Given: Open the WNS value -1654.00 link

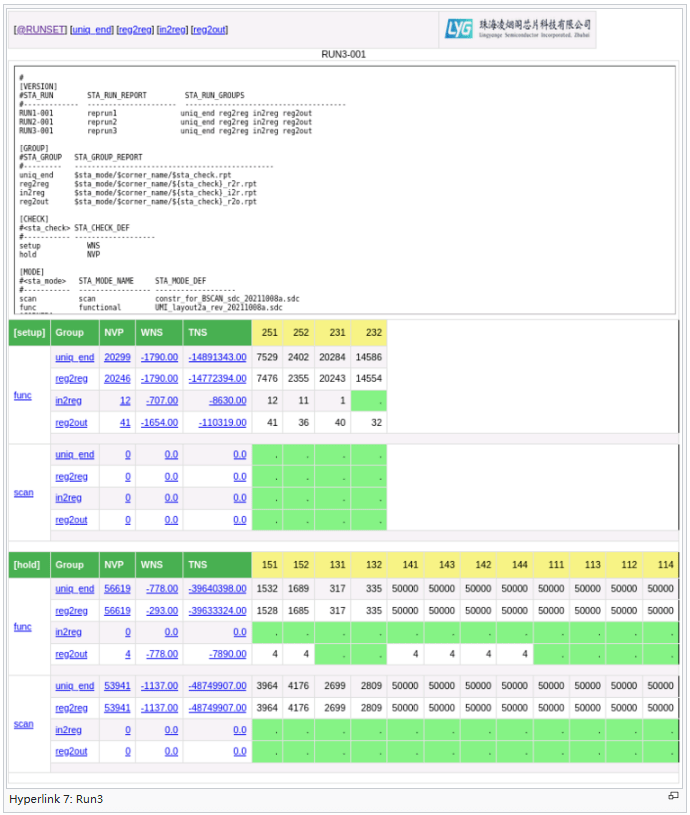Looking at the screenshot, I should tap(158, 423).
